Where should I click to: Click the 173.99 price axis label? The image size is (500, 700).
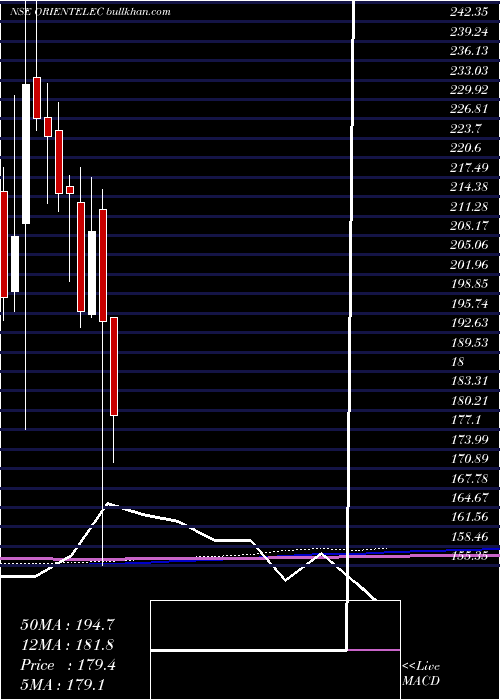click(x=468, y=440)
